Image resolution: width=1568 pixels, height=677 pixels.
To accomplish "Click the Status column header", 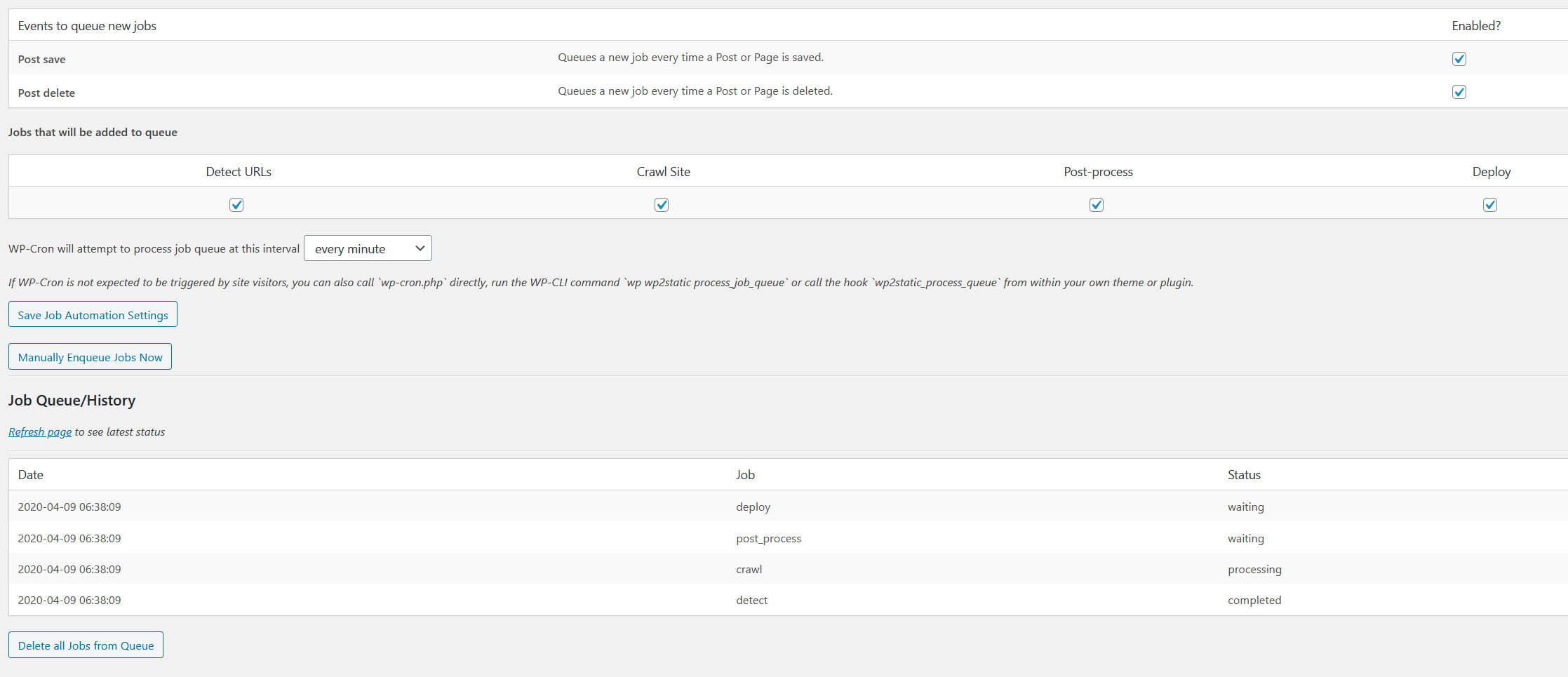I will click(1244, 474).
